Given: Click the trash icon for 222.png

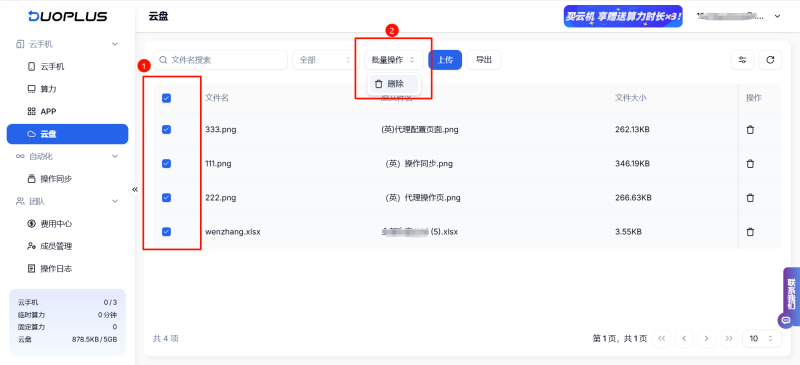Looking at the screenshot, I should [750, 198].
